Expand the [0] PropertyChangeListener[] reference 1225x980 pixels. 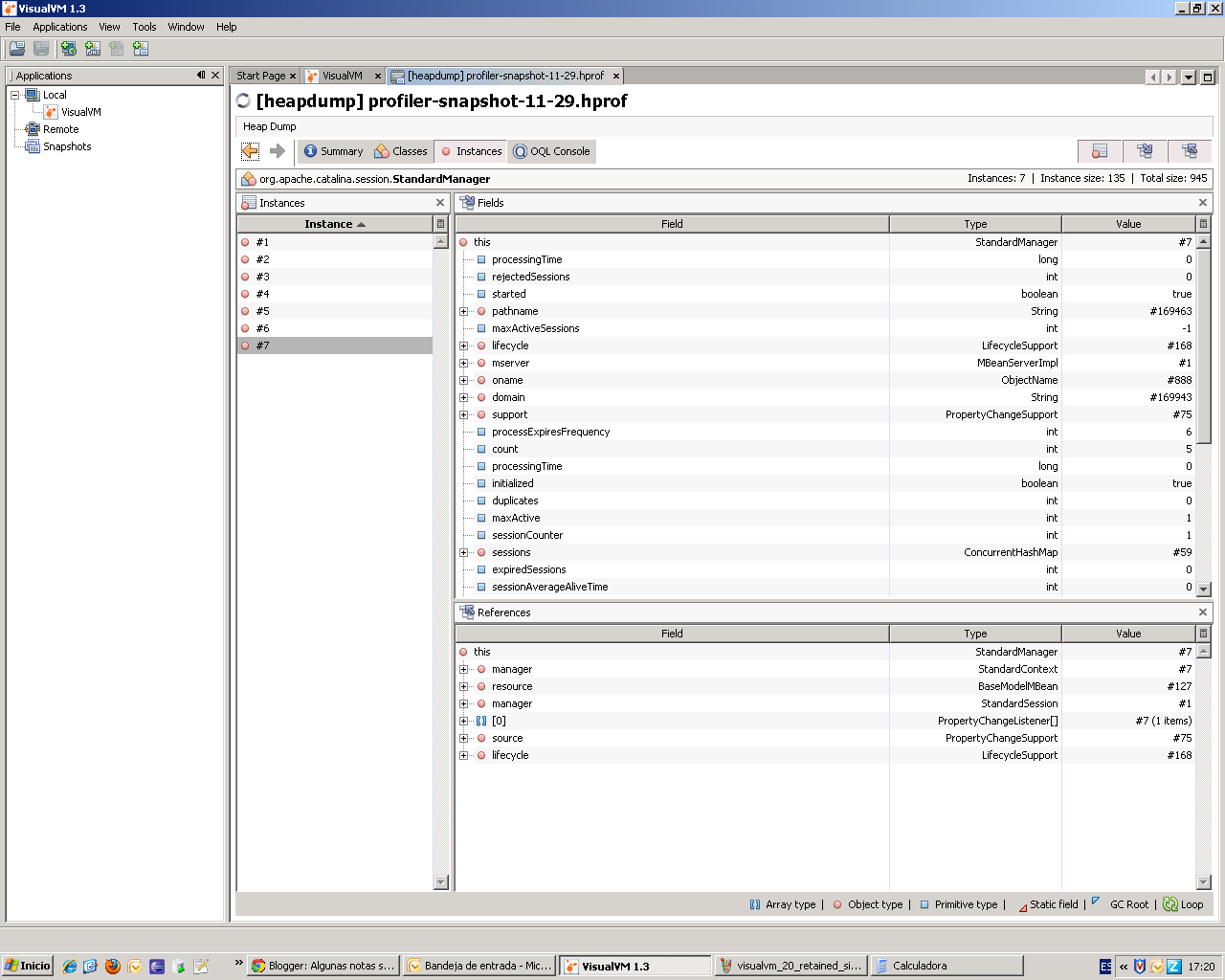(464, 721)
